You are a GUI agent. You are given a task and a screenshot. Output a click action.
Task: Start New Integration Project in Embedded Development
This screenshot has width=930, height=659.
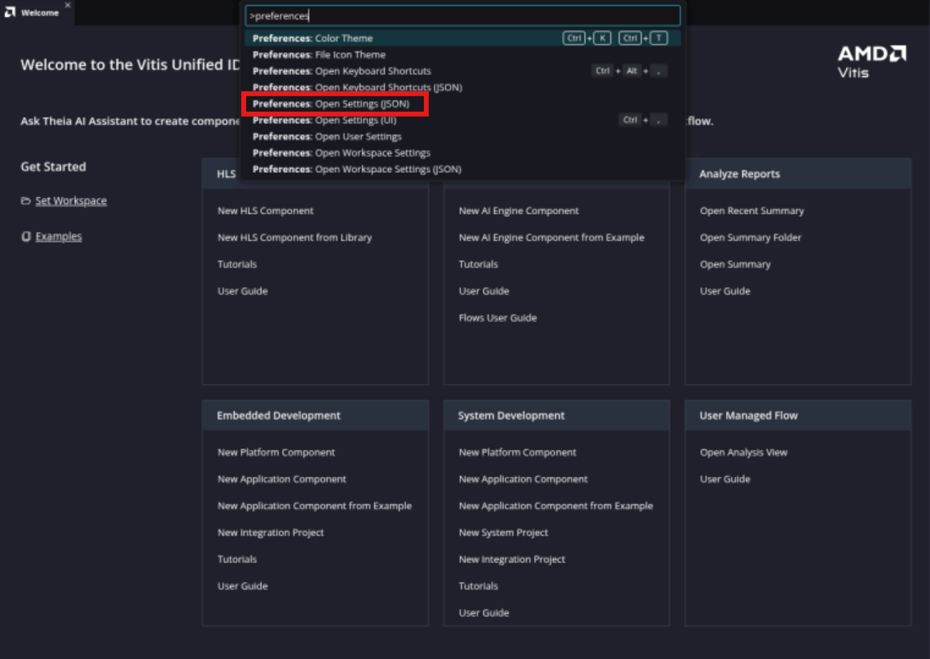(x=270, y=532)
